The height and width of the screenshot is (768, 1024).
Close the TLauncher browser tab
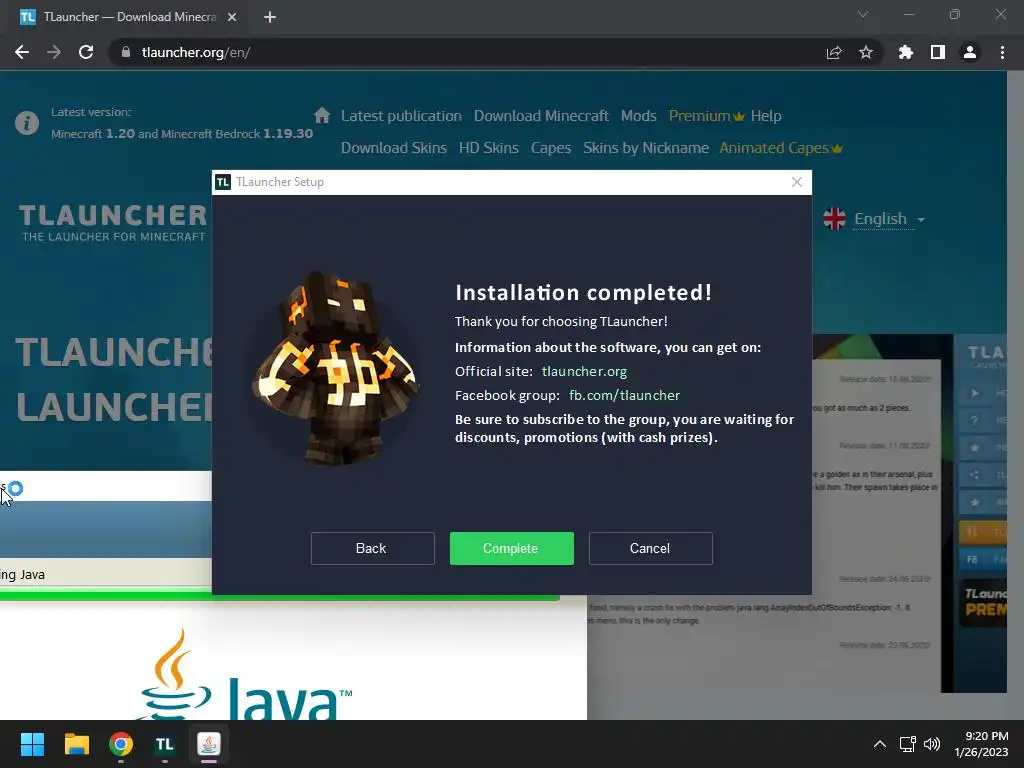point(232,17)
